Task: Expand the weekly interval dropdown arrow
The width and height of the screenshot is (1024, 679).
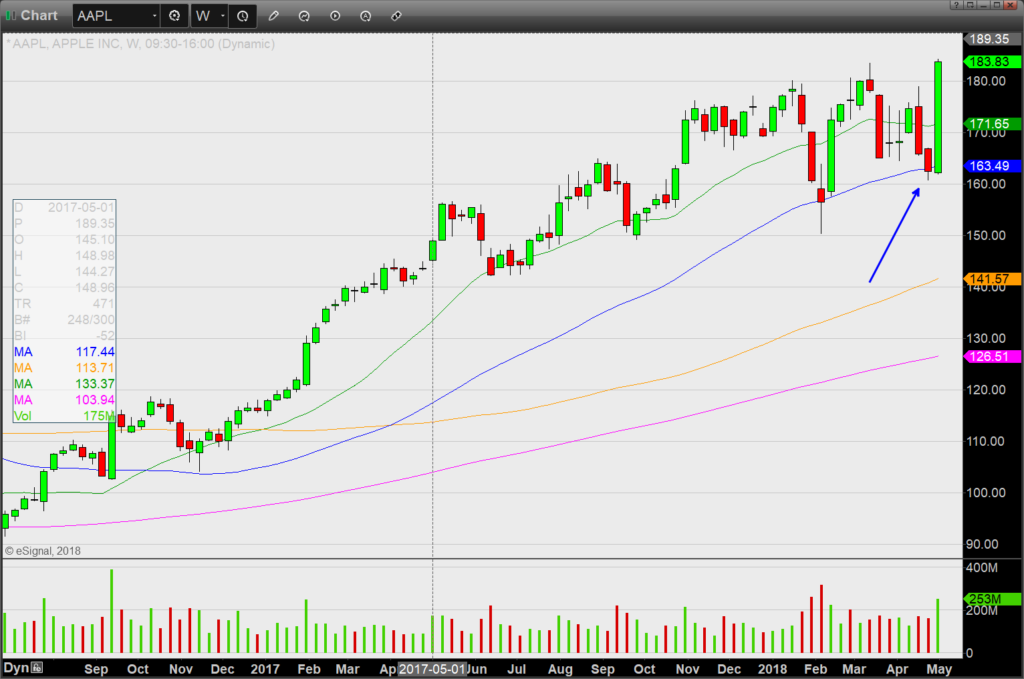Action: pyautogui.click(x=223, y=16)
